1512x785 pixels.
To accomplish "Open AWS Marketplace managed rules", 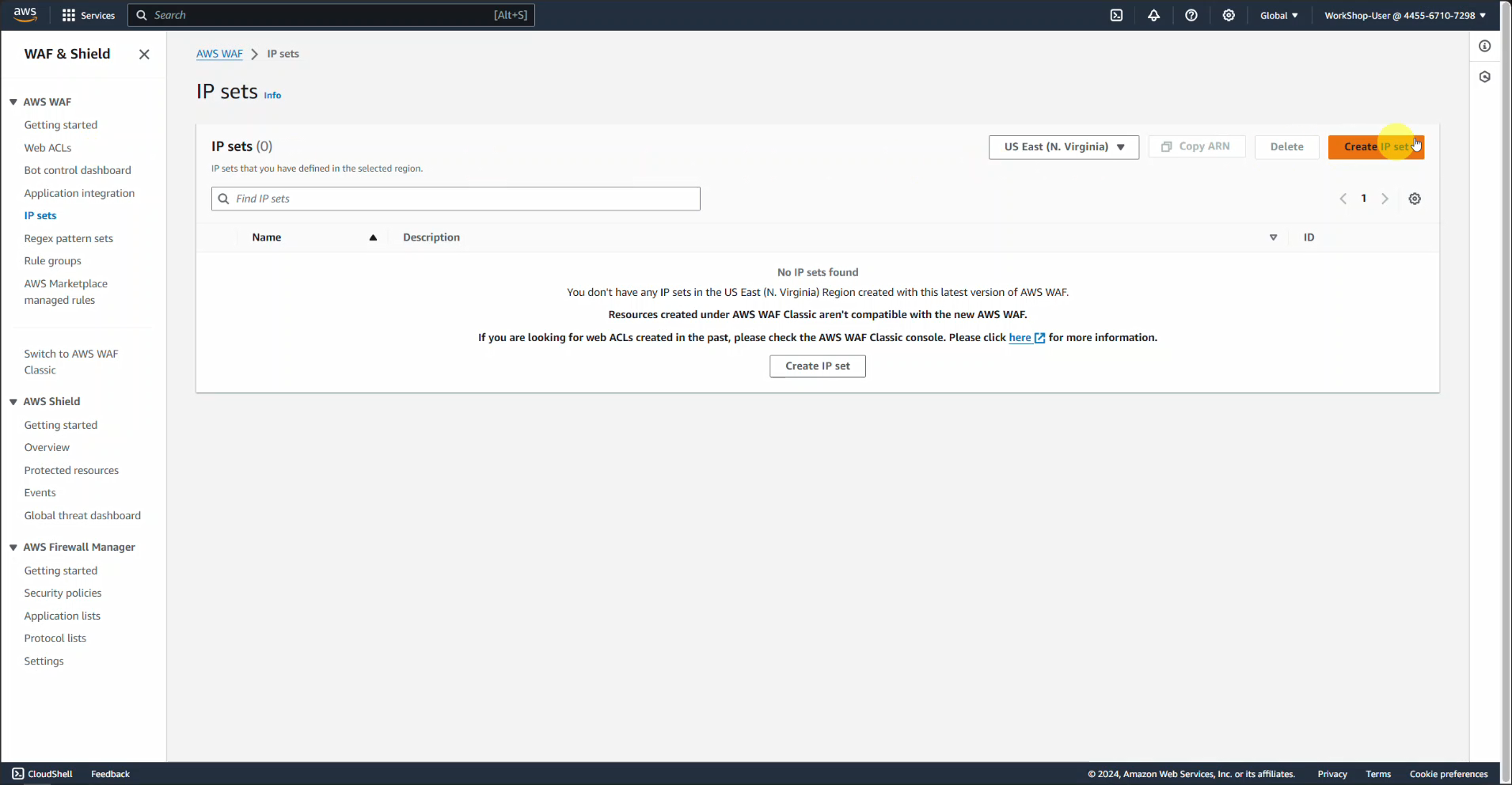I will point(66,292).
